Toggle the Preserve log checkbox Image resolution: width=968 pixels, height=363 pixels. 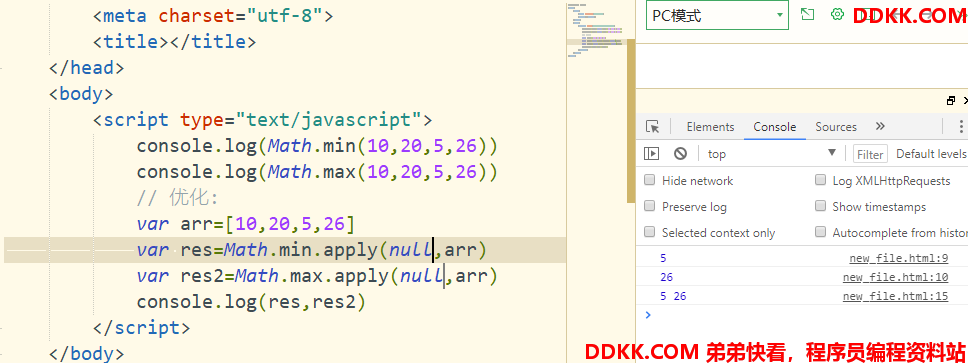pos(649,206)
